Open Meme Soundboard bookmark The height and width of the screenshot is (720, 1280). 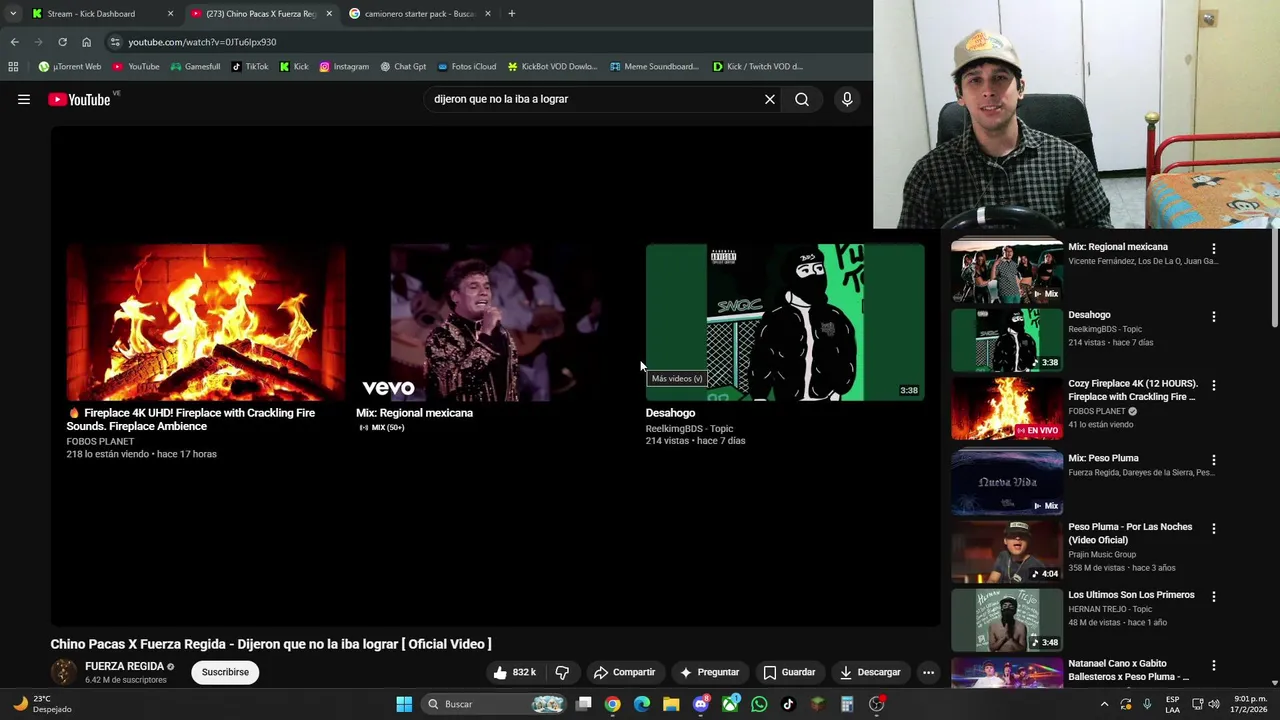[x=653, y=67]
